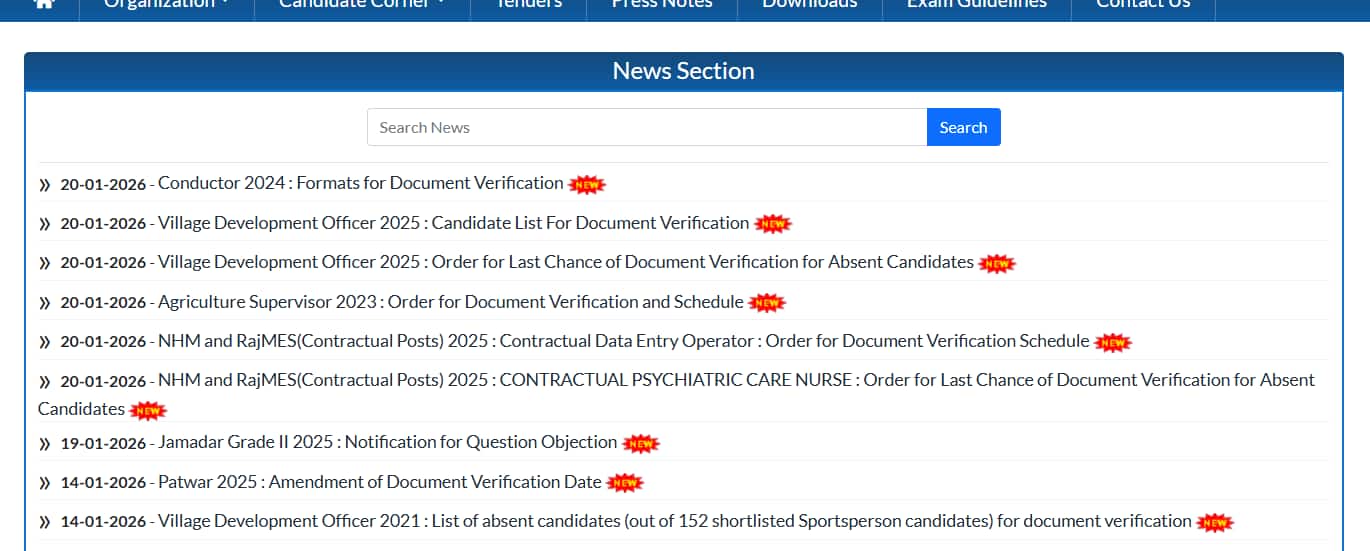Click NEW badge next to Agriculture Supervisor 2023
Viewport: 1370px width, 551px height.
[767, 303]
